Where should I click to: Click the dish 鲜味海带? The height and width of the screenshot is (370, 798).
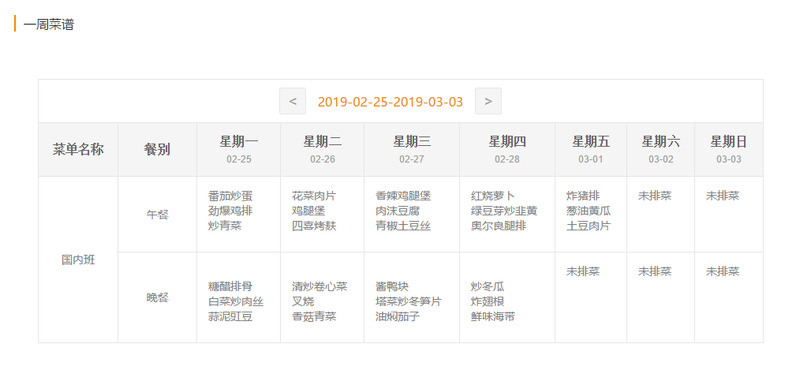[x=493, y=317]
